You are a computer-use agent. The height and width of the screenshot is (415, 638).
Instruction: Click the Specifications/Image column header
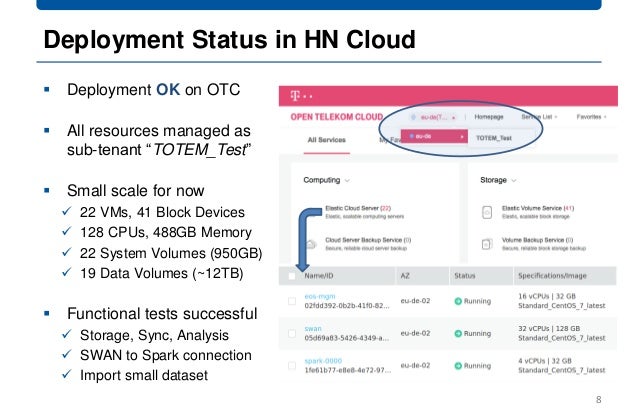552,276
